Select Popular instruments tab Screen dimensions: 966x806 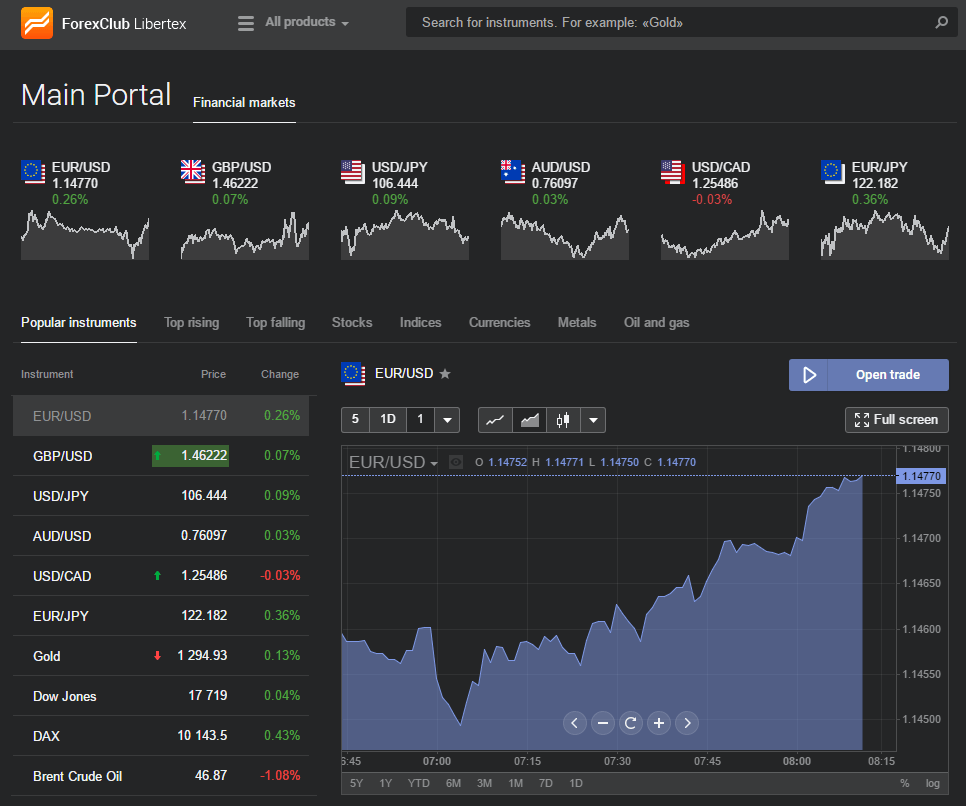[79, 323]
